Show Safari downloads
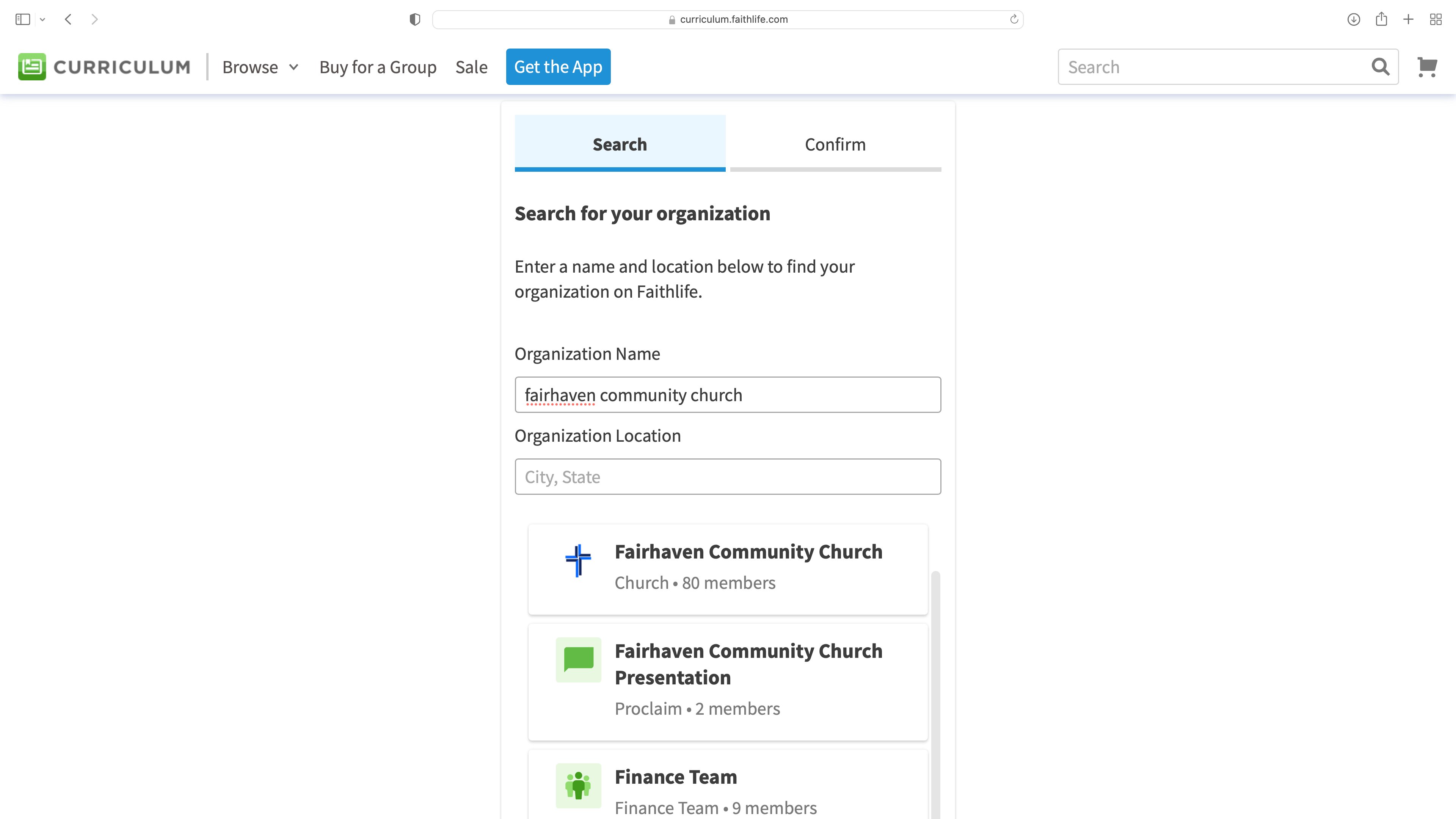1456x819 pixels. [1353, 19]
